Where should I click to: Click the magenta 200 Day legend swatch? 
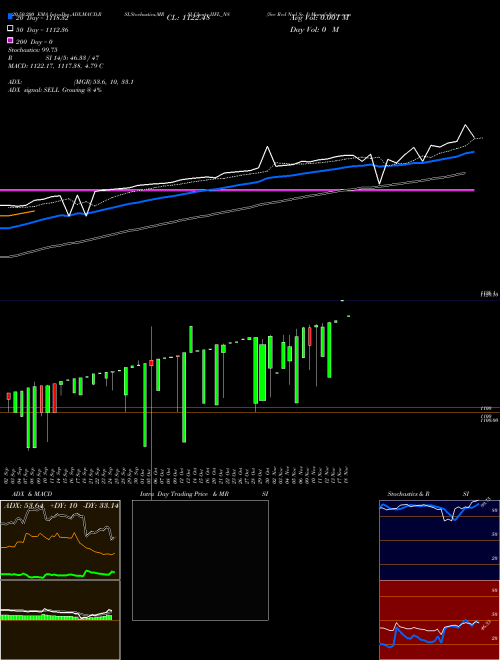(x=10, y=40)
